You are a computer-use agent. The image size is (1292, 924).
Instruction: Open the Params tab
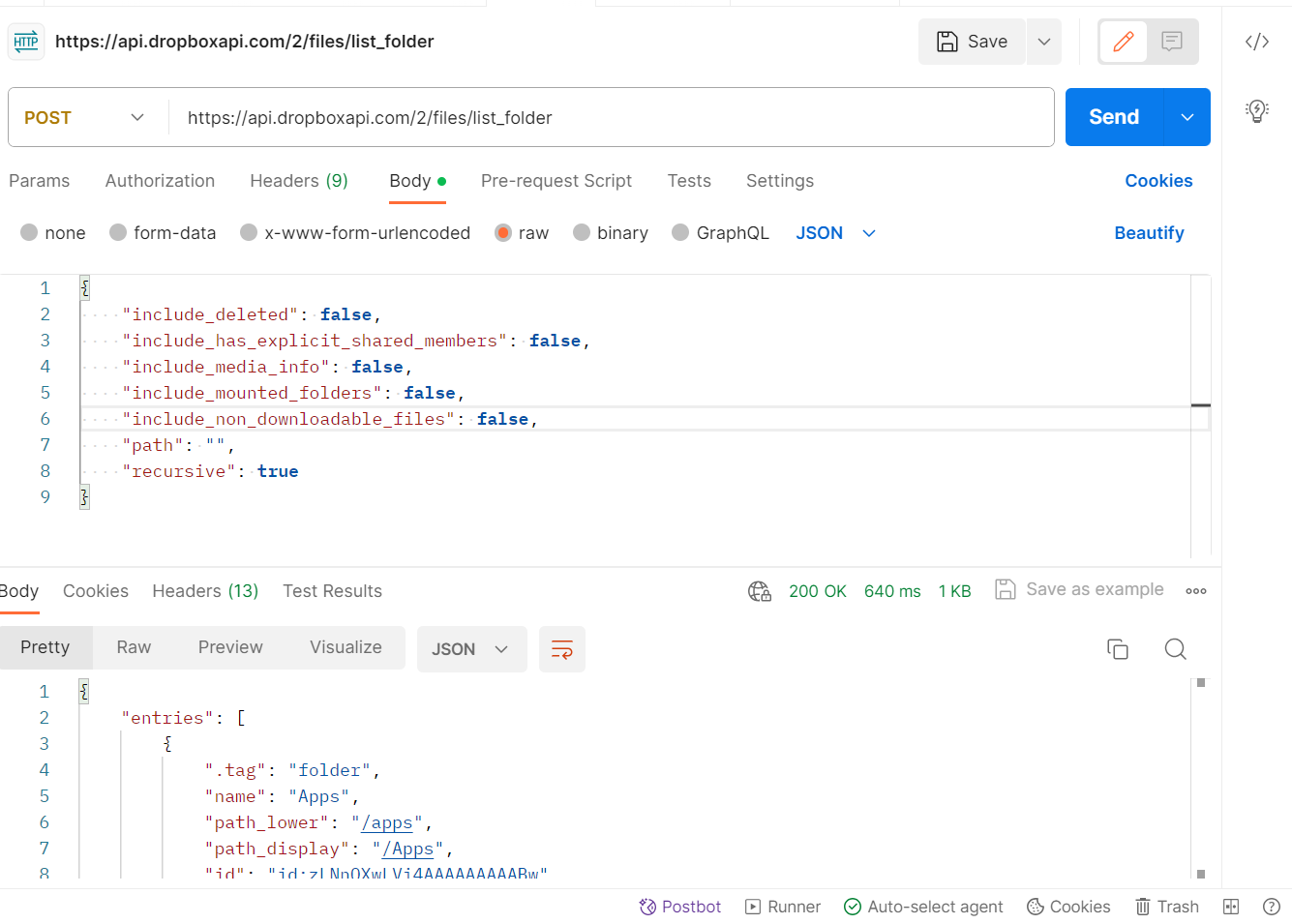39,181
